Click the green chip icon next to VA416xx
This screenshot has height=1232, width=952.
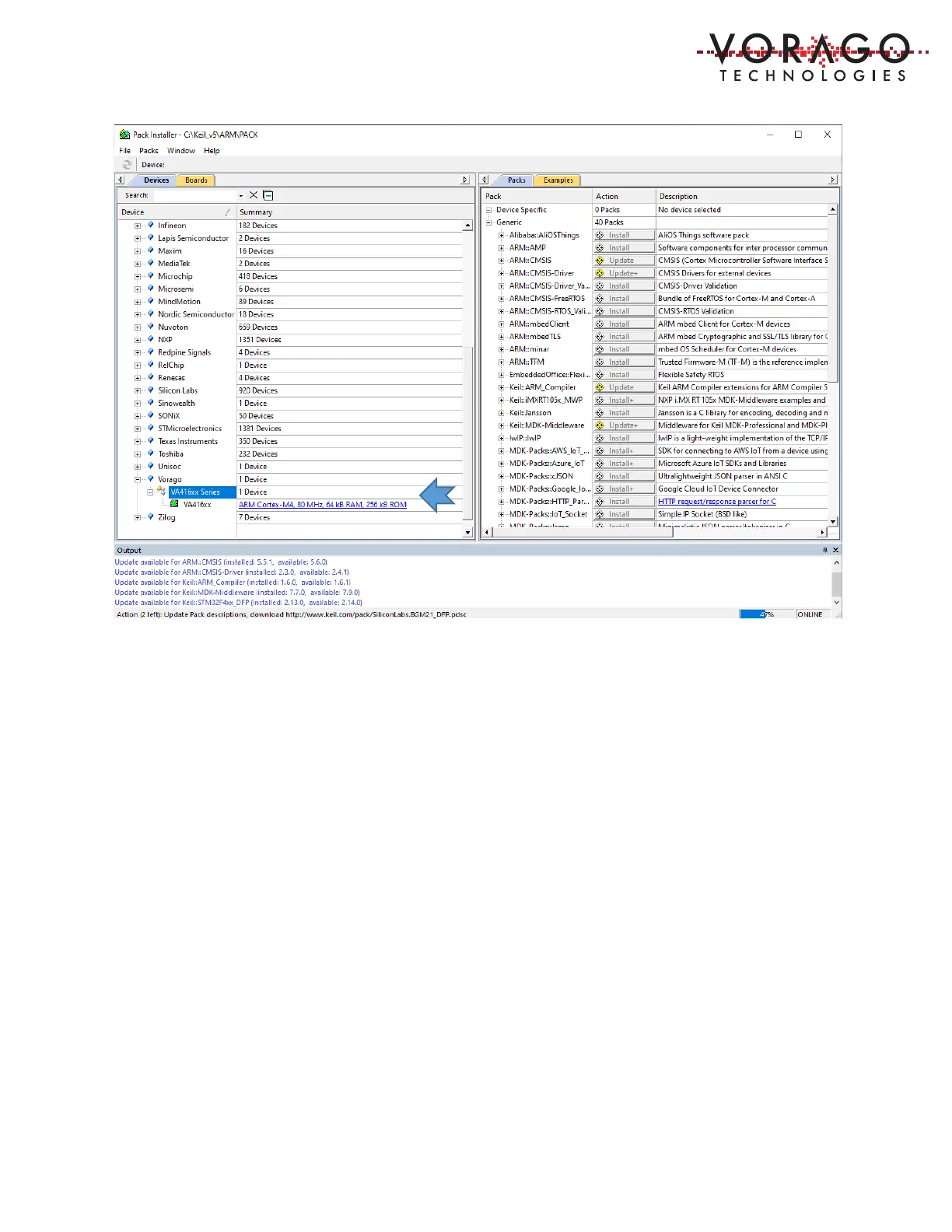pyautogui.click(x=175, y=504)
